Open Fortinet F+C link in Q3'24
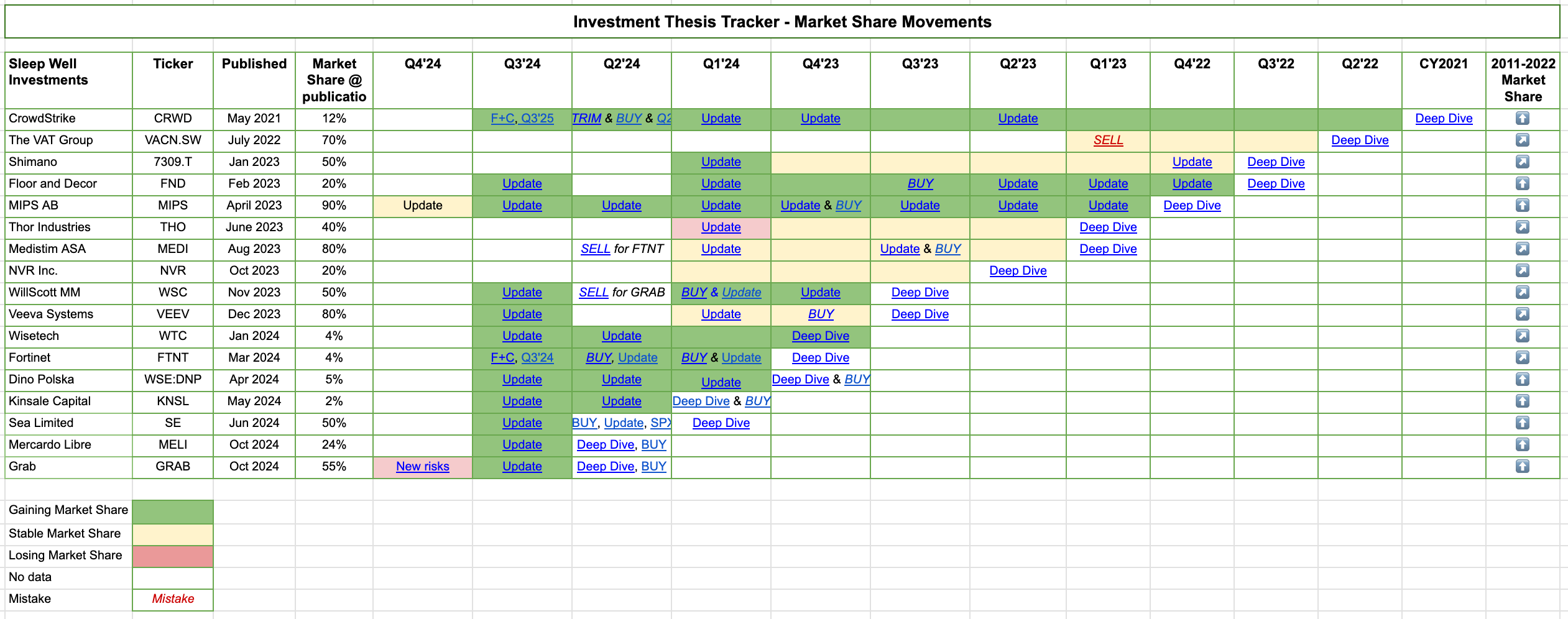Viewport: 1568px width, 619px height. [502, 357]
